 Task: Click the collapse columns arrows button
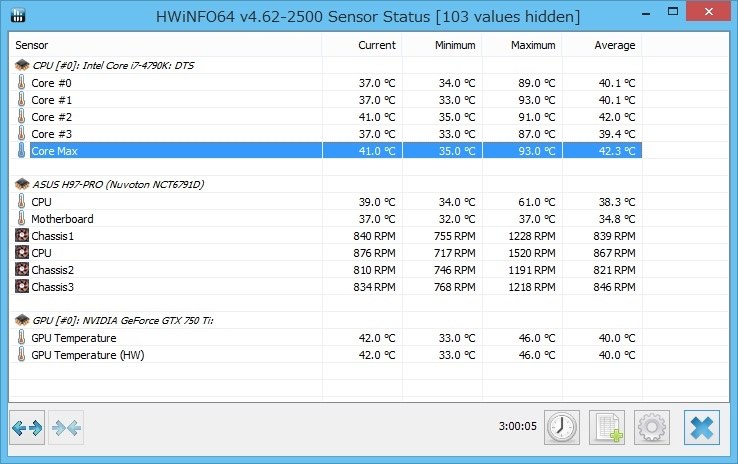tap(66, 428)
